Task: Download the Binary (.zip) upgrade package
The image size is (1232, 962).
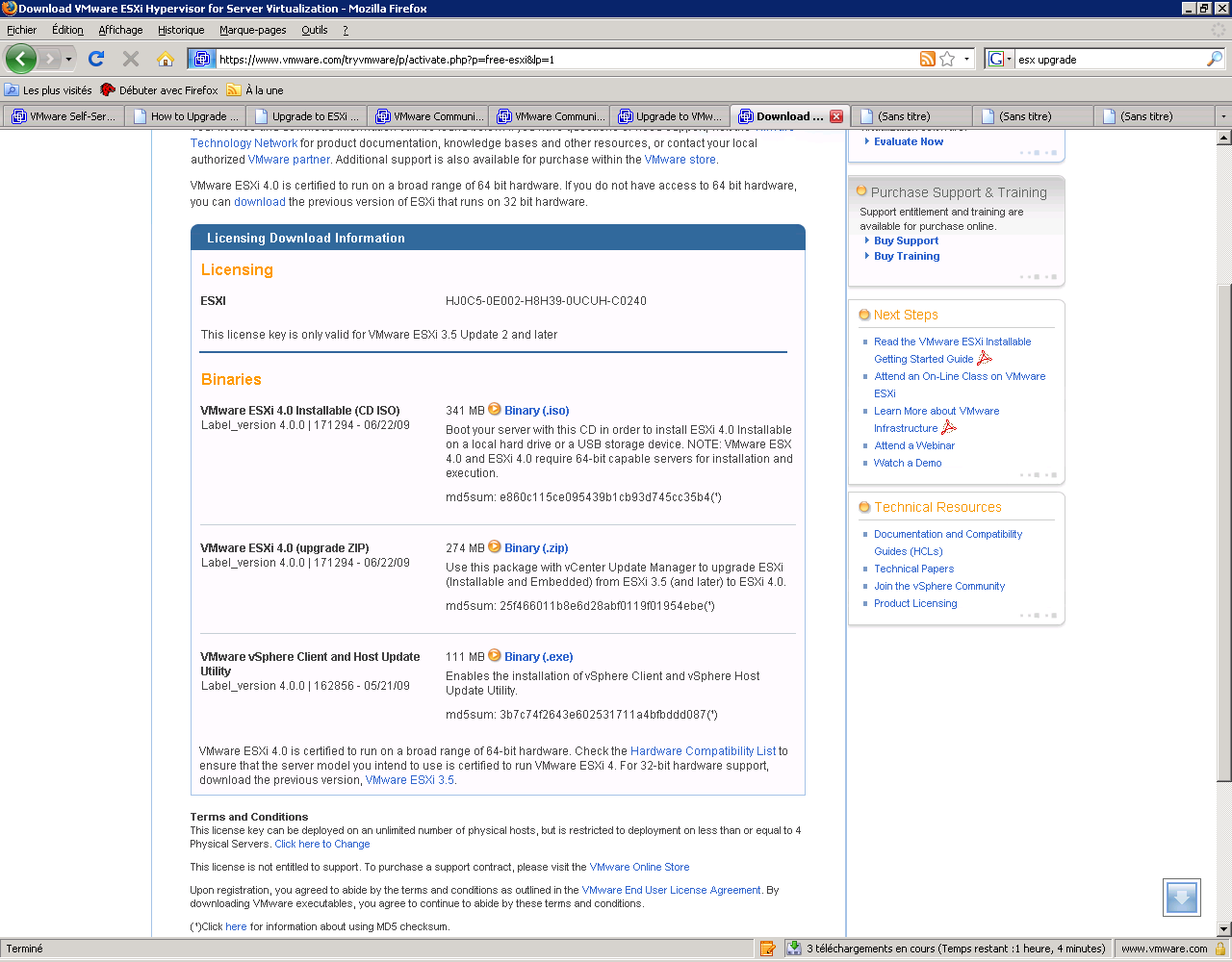Action: [536, 547]
